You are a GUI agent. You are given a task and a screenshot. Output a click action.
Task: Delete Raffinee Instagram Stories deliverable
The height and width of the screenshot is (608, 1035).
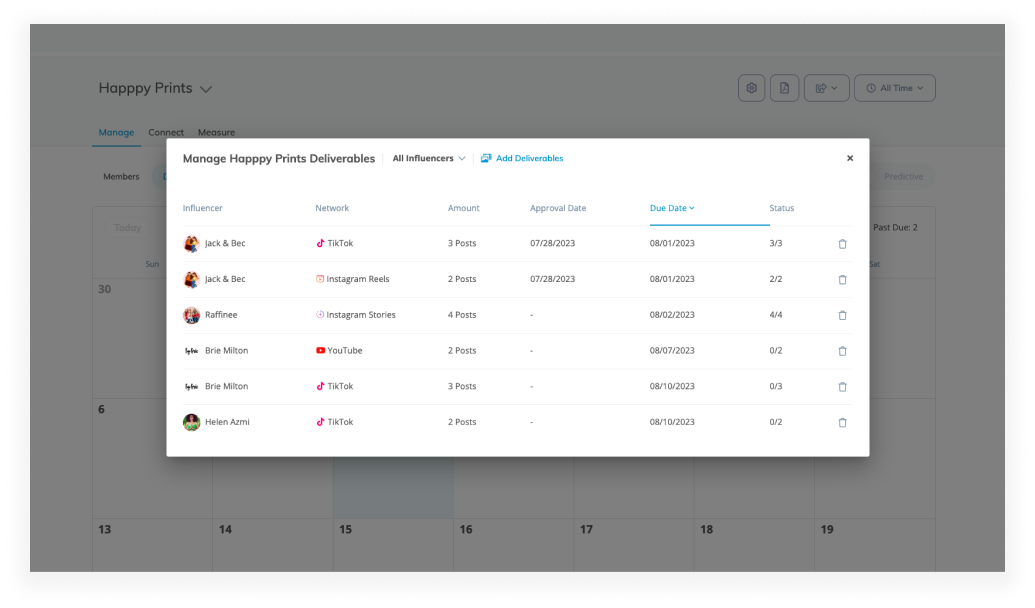[x=842, y=316]
